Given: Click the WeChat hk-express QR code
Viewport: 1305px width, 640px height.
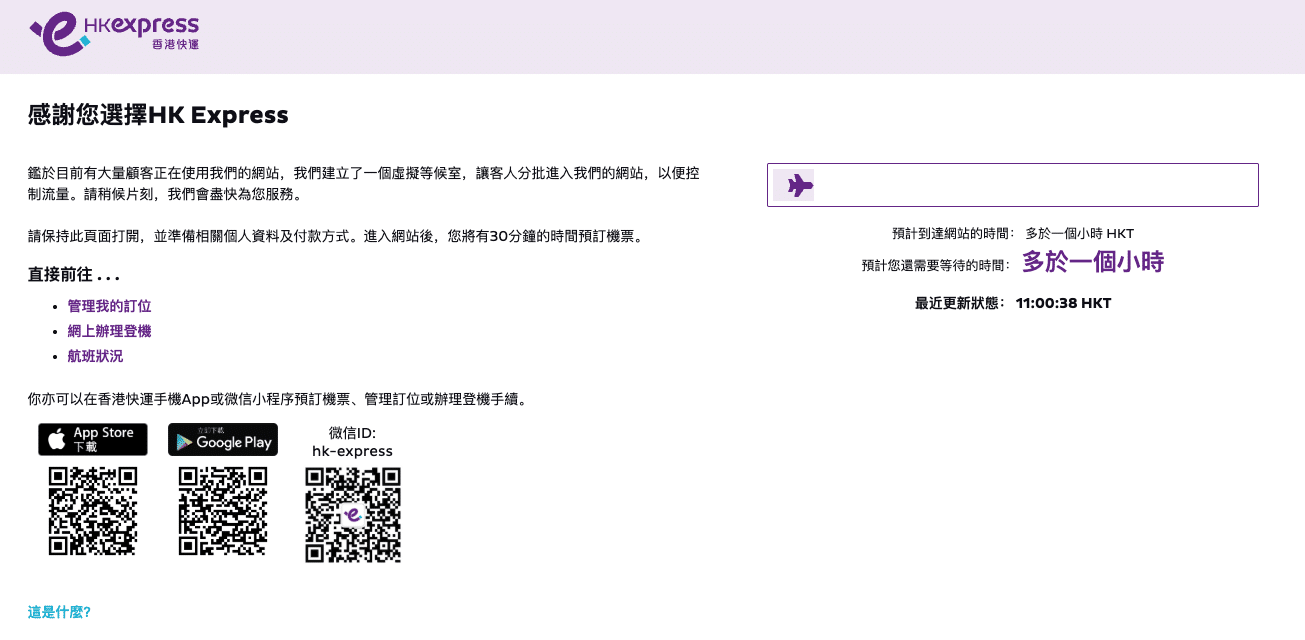Looking at the screenshot, I should coord(353,515).
